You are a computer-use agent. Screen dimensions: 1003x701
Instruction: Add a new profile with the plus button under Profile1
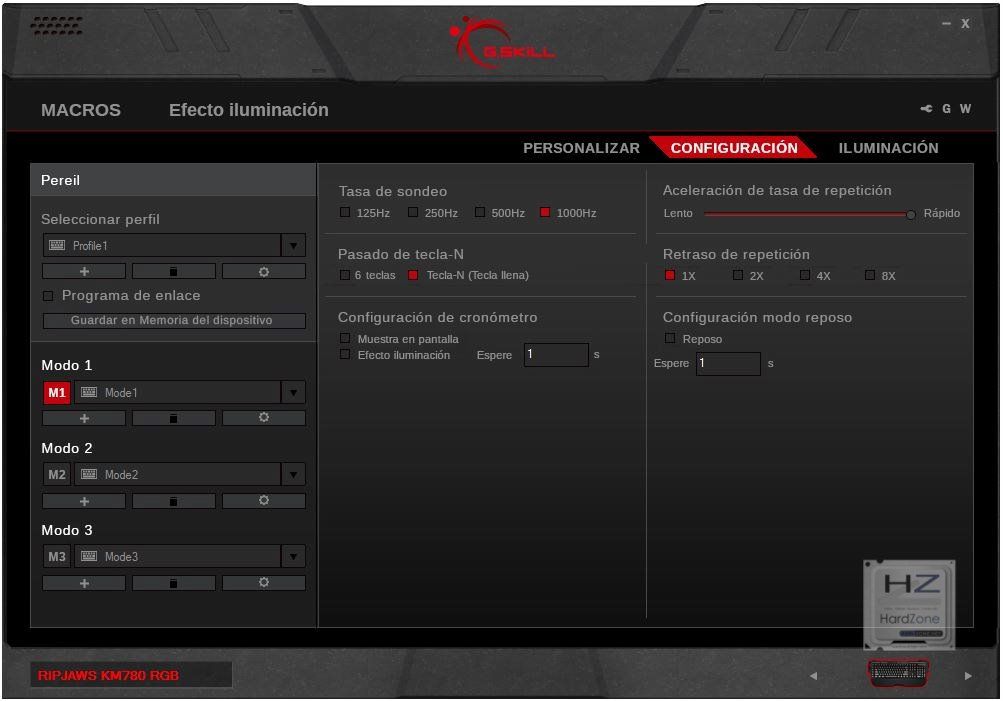[84, 271]
